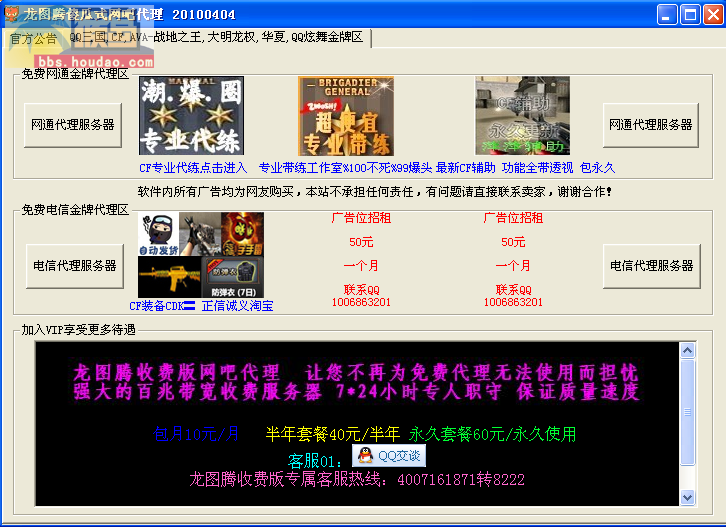Click the first 联系QQ 1006863201 text

pos(361,296)
